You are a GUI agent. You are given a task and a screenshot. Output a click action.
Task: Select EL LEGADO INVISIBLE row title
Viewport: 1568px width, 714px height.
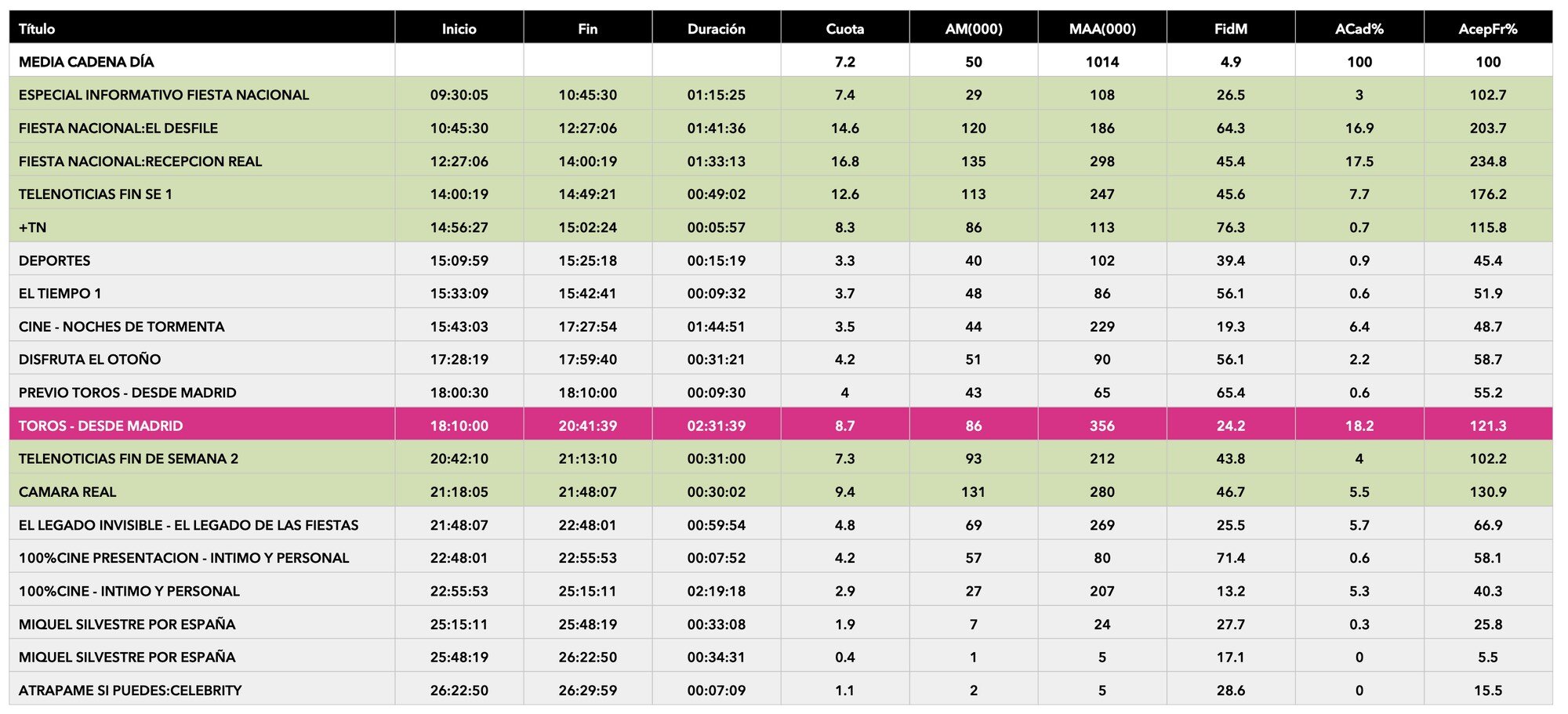pos(188,525)
